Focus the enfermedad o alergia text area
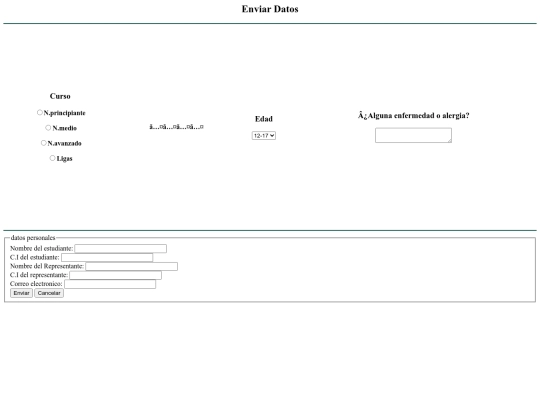The width and height of the screenshot is (540, 405). 413,135
